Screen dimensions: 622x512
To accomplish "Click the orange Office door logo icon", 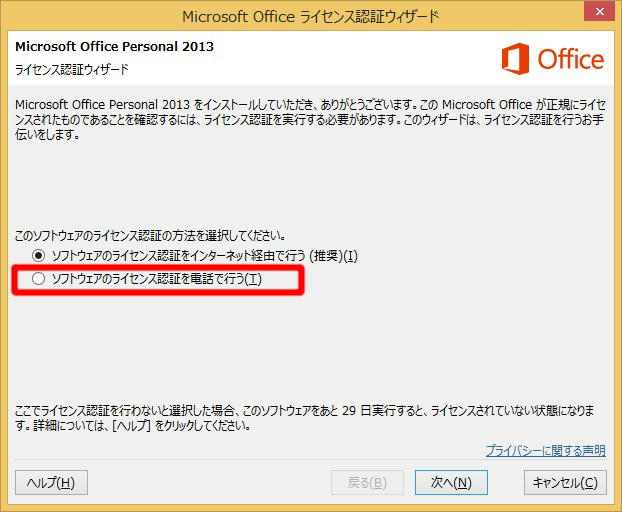I will click(515, 59).
